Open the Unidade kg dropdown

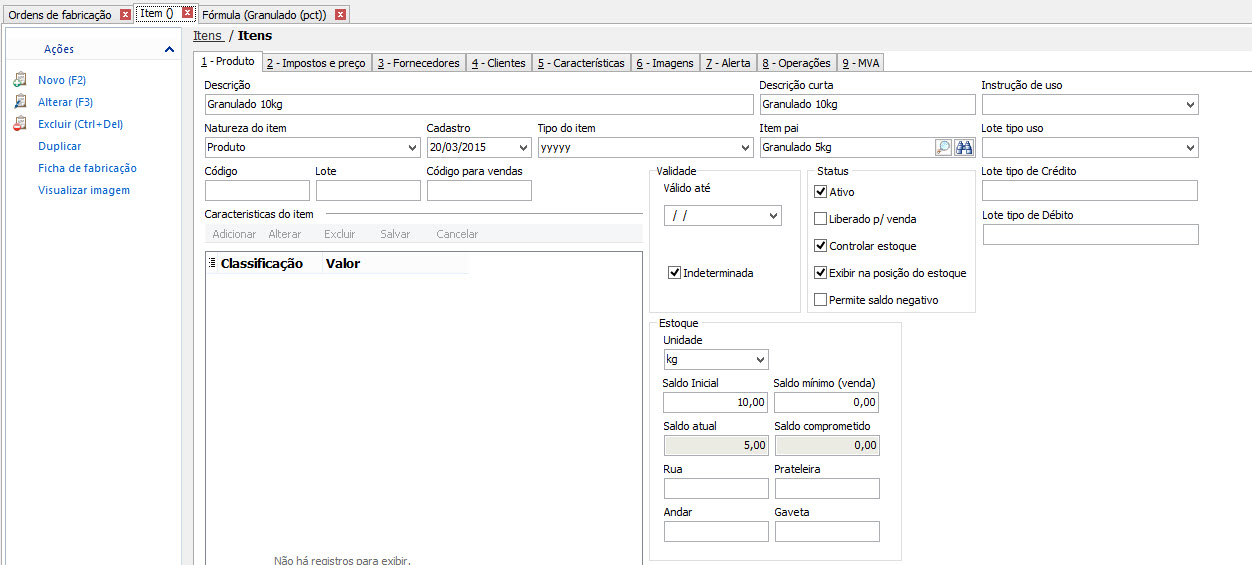coord(760,360)
